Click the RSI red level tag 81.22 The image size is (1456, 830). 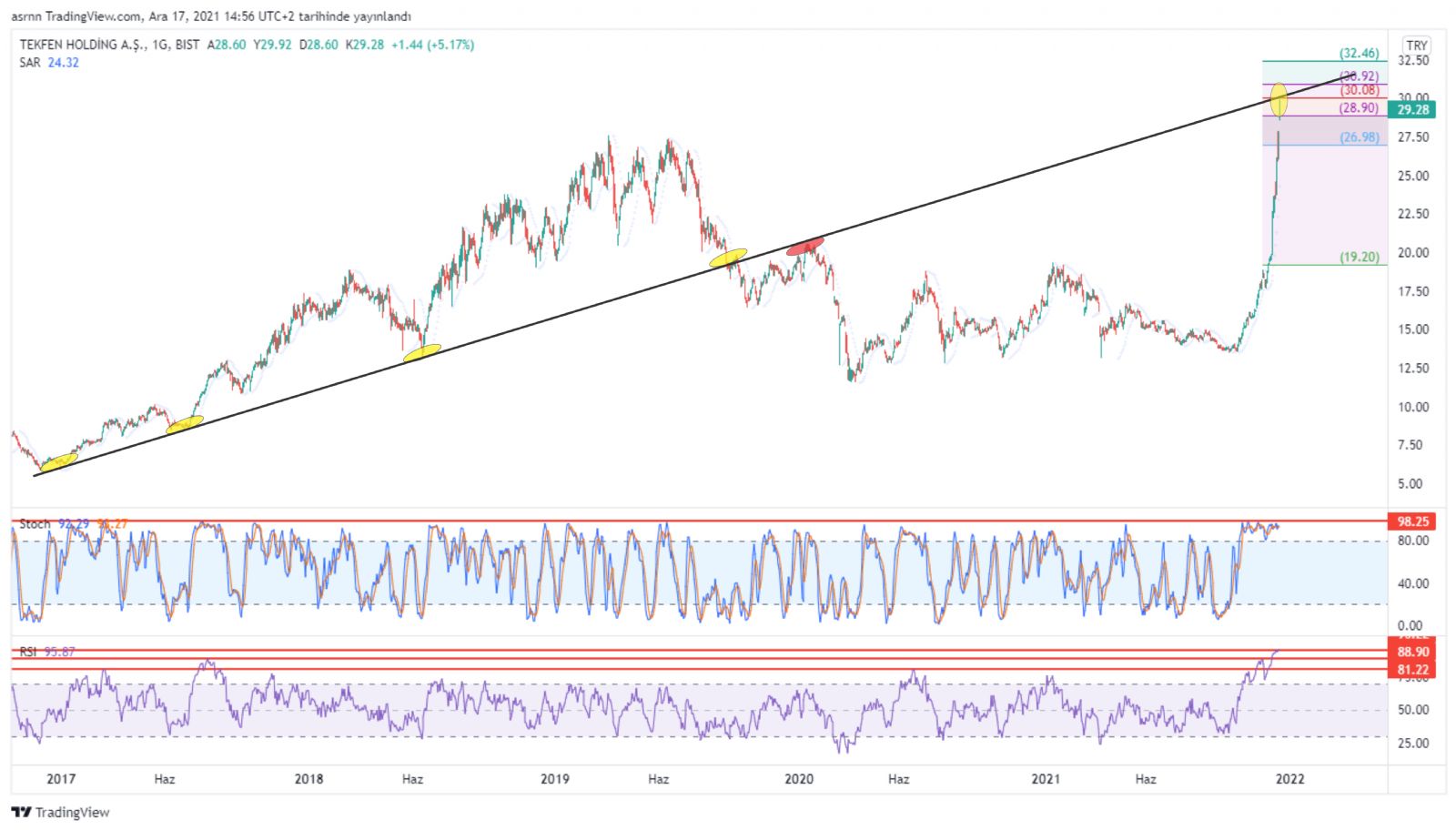click(x=1413, y=670)
